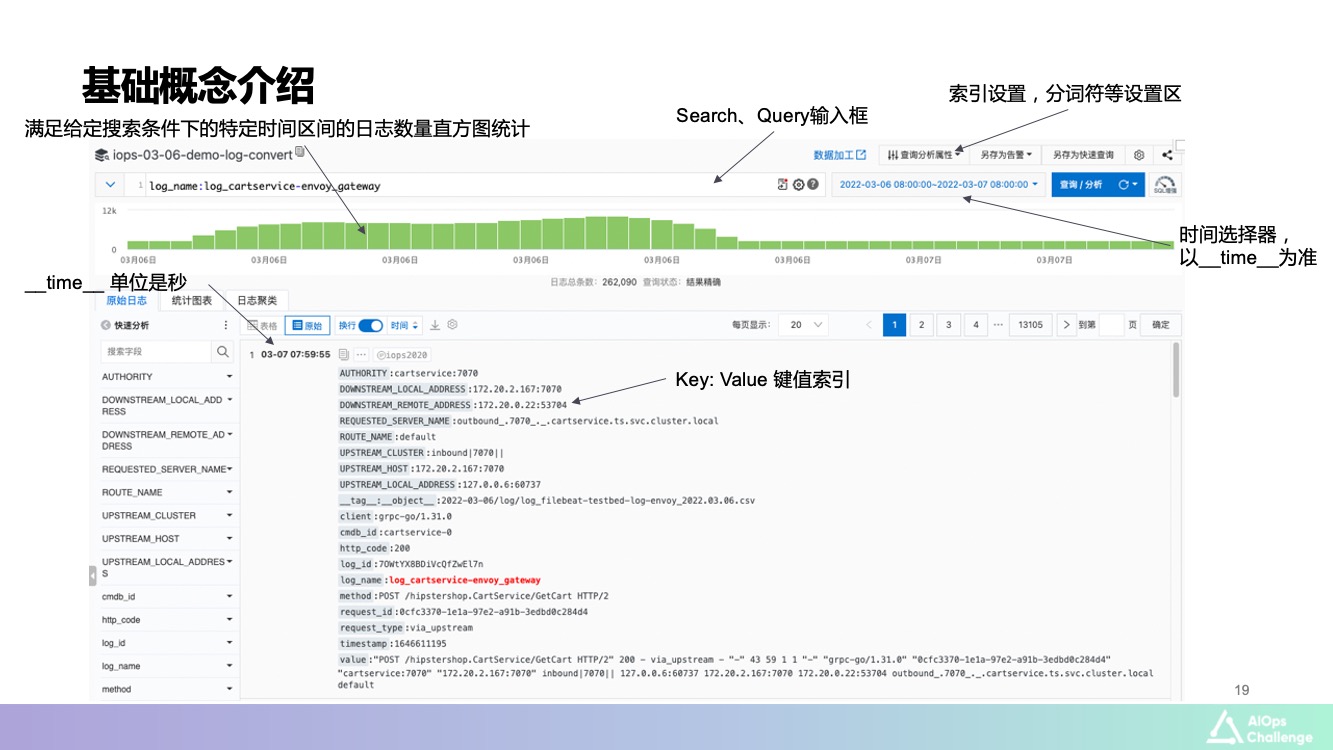Click the share icon in top toolbar
This screenshot has width=1333, height=750.
point(1167,155)
